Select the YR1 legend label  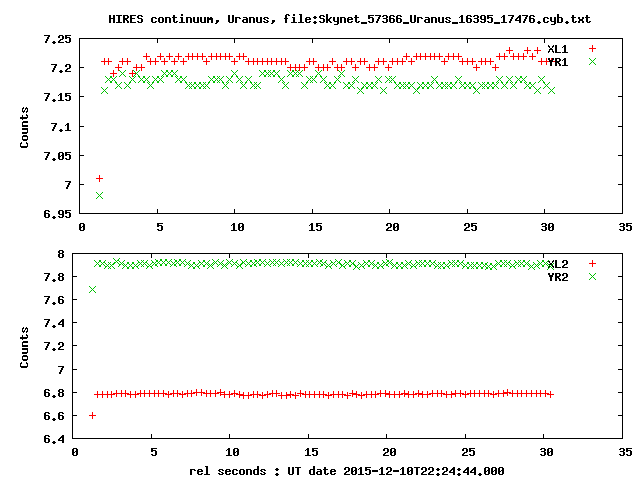tap(558, 62)
